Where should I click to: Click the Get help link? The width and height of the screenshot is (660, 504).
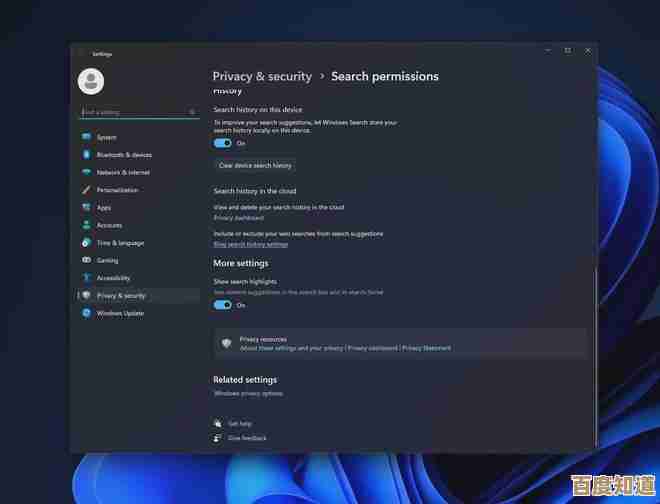(240, 424)
